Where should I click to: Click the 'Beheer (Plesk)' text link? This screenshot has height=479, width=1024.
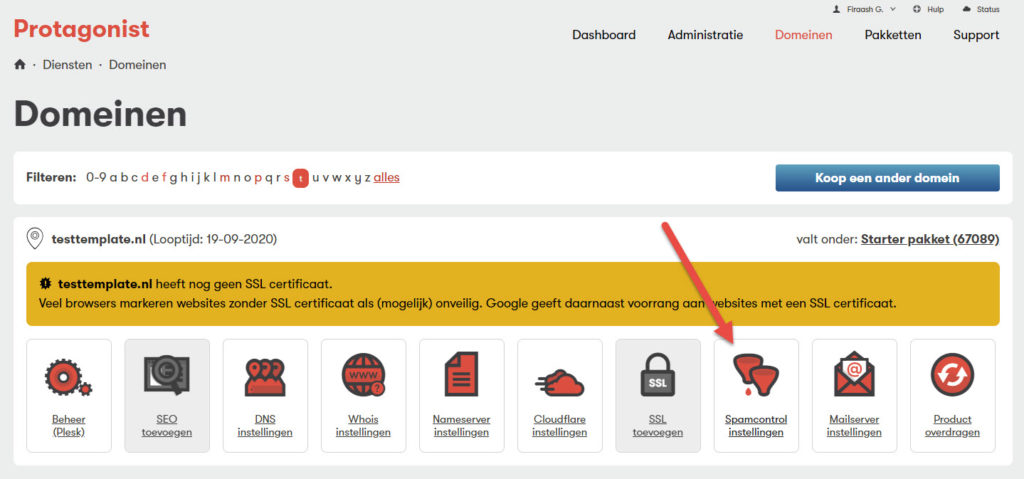pos(69,425)
